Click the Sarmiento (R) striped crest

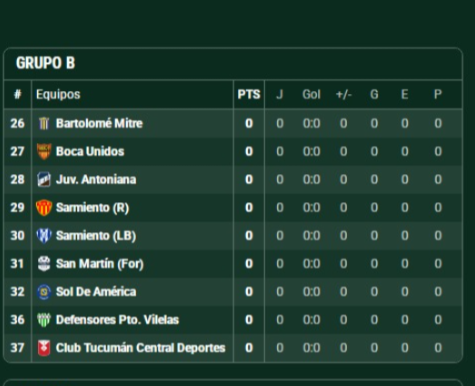tap(44, 207)
